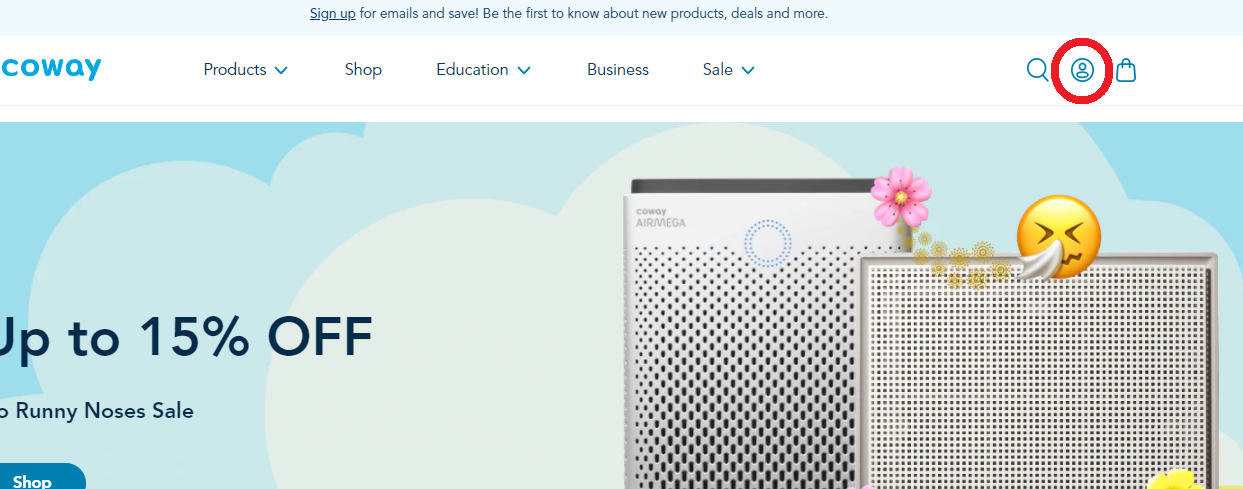The image size is (1243, 489).
Task: Open the search magnifier icon
Action: [x=1038, y=70]
